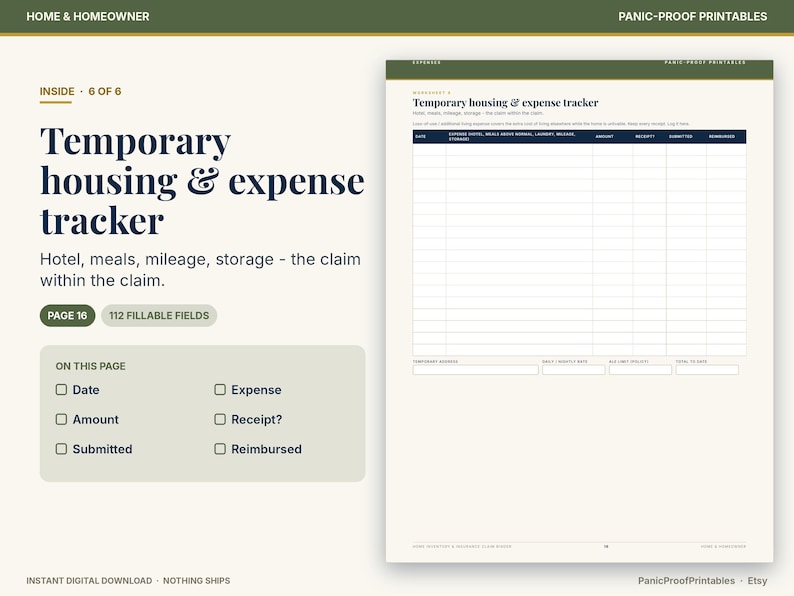Click the INSIDE · 6 OF 6 label

pyautogui.click(x=81, y=91)
